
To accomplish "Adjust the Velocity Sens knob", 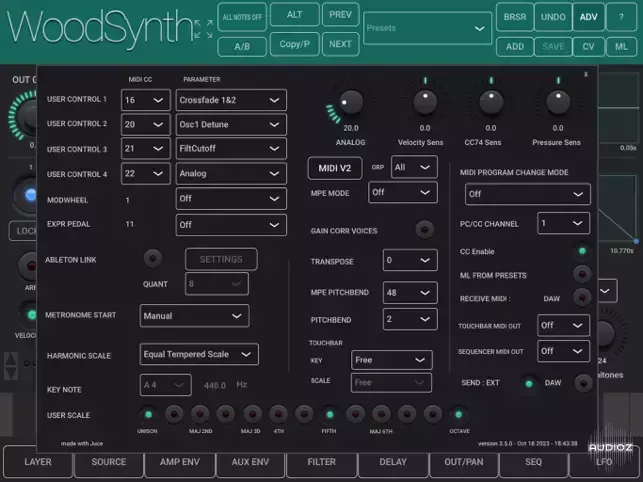I will pos(425,102).
